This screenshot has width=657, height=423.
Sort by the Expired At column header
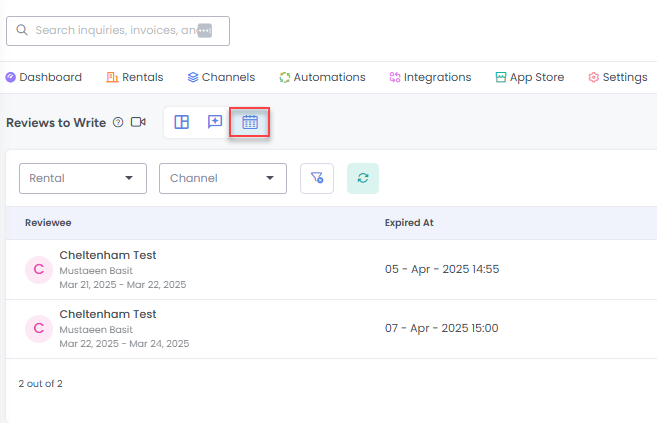click(408, 223)
